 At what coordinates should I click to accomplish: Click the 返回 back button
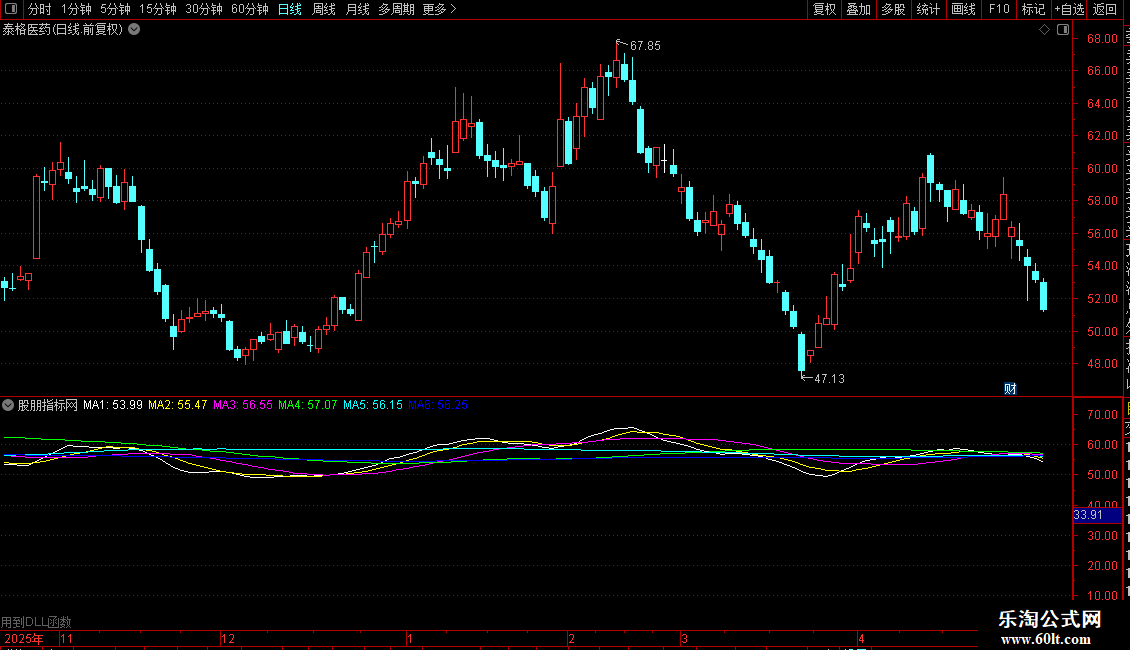coord(1105,9)
